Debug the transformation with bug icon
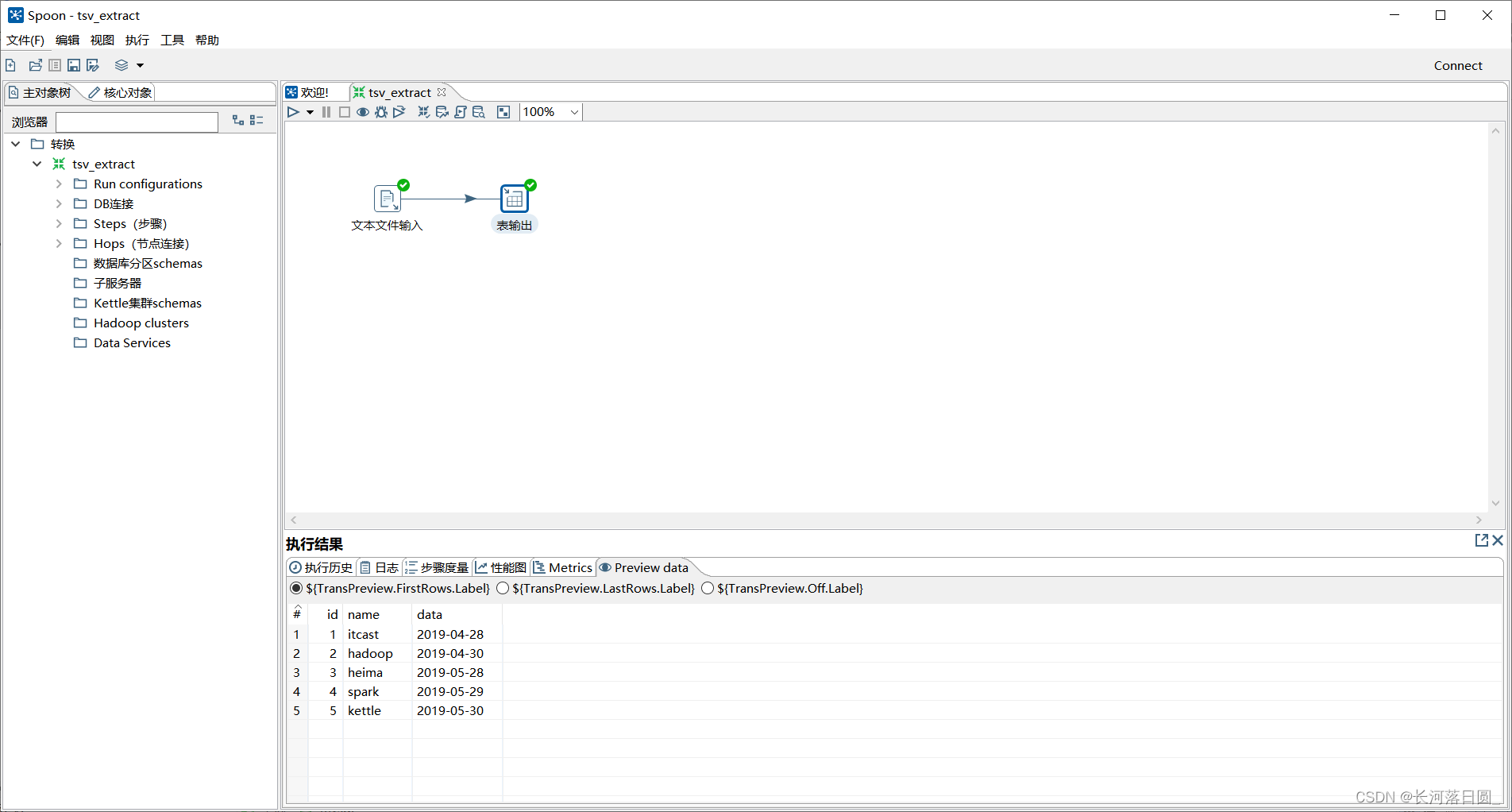Viewport: 1512px width, 812px height. (x=381, y=112)
